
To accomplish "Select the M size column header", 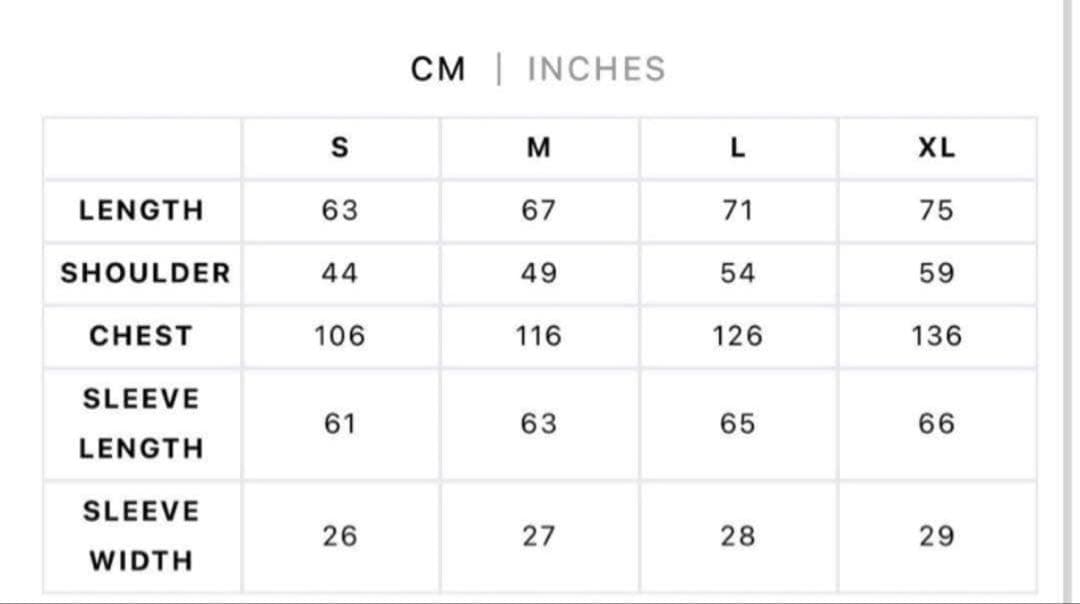I will [x=538, y=148].
